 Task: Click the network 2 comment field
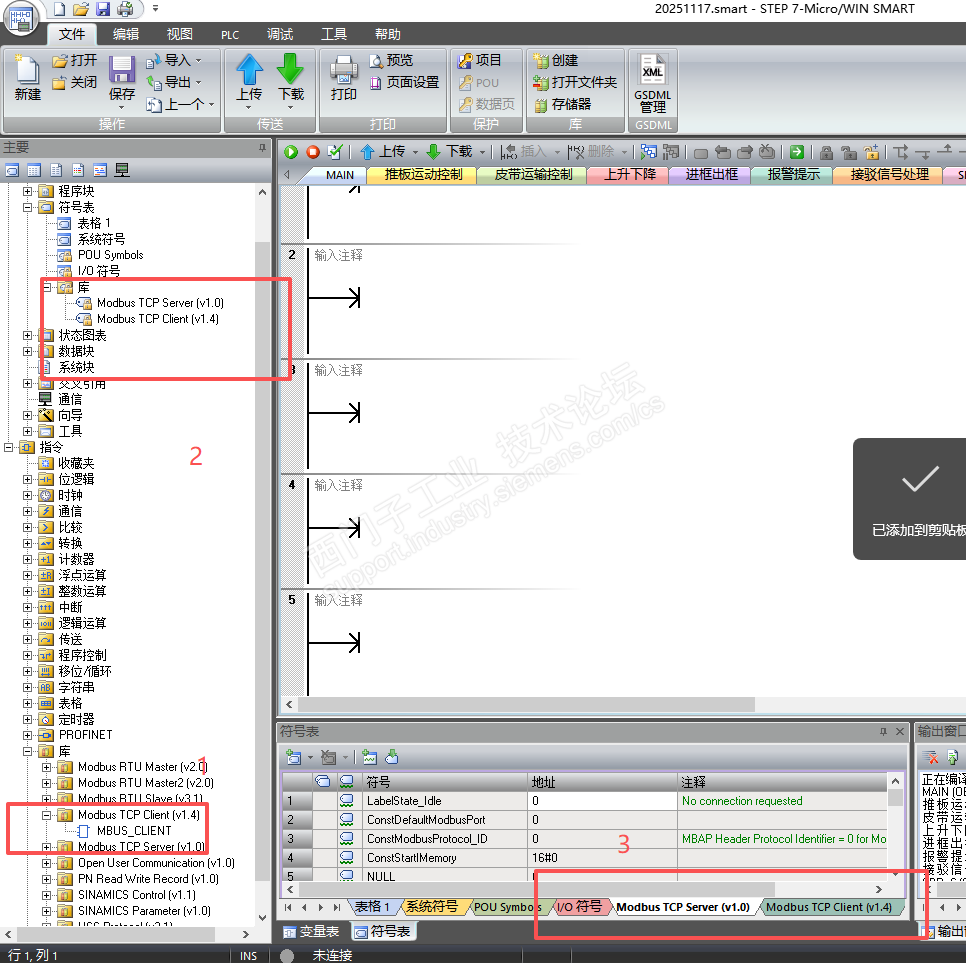pos(338,255)
